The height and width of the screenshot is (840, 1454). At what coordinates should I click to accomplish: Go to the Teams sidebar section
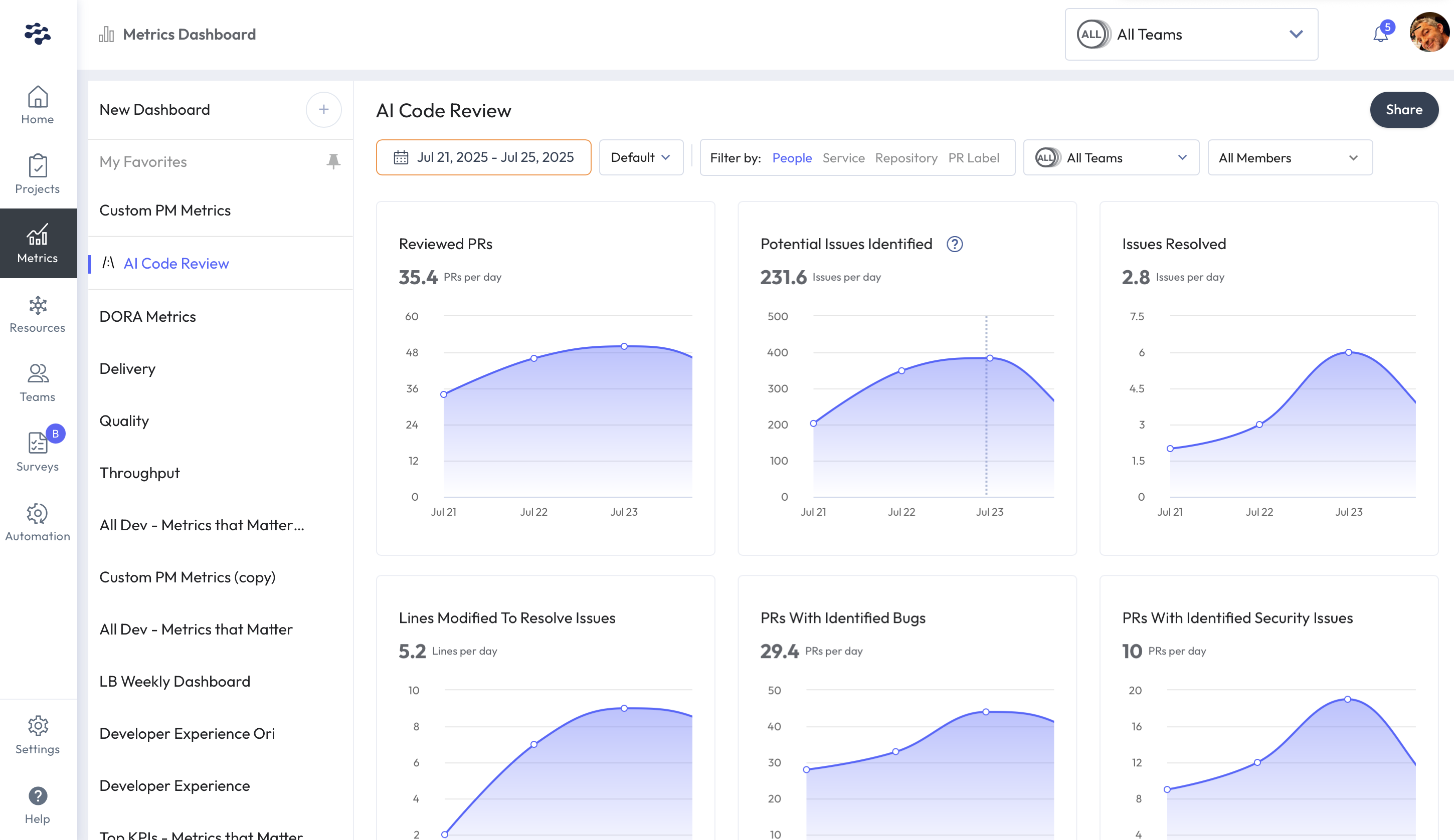coord(38,383)
